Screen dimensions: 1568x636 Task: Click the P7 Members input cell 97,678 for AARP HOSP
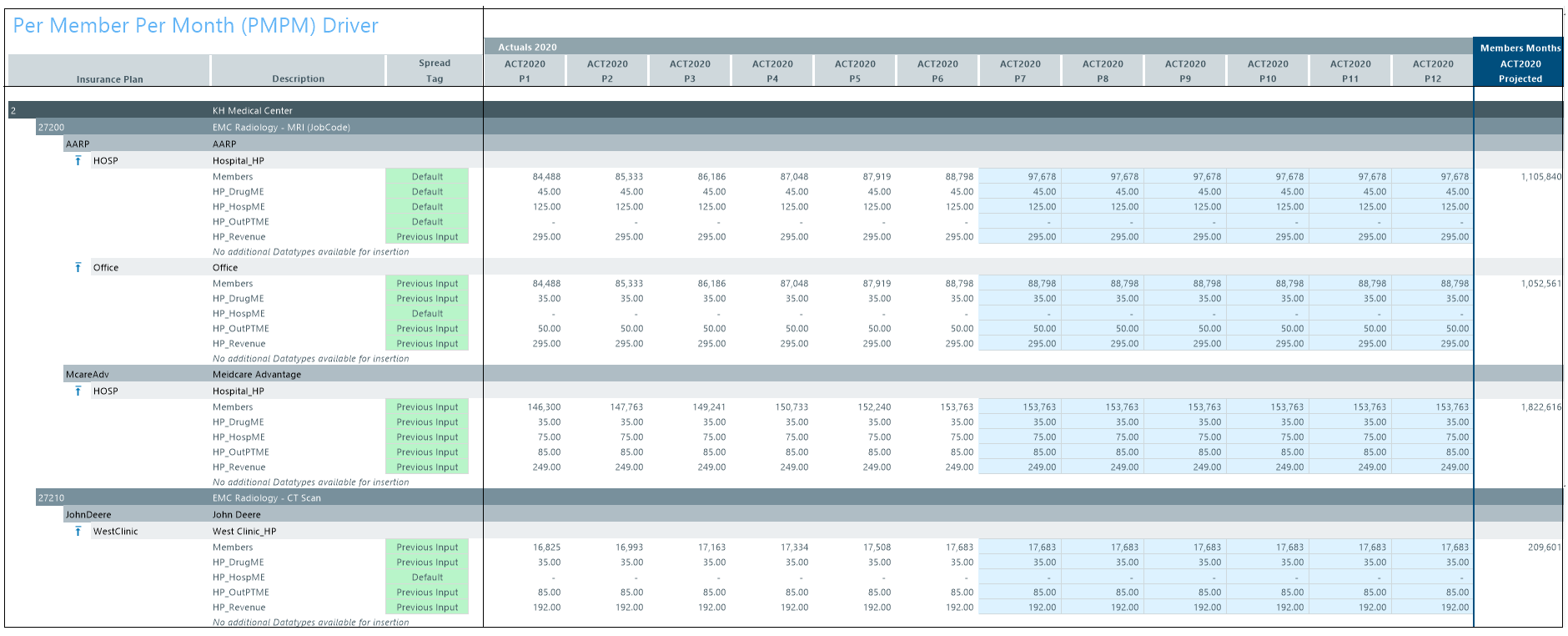point(1019,176)
